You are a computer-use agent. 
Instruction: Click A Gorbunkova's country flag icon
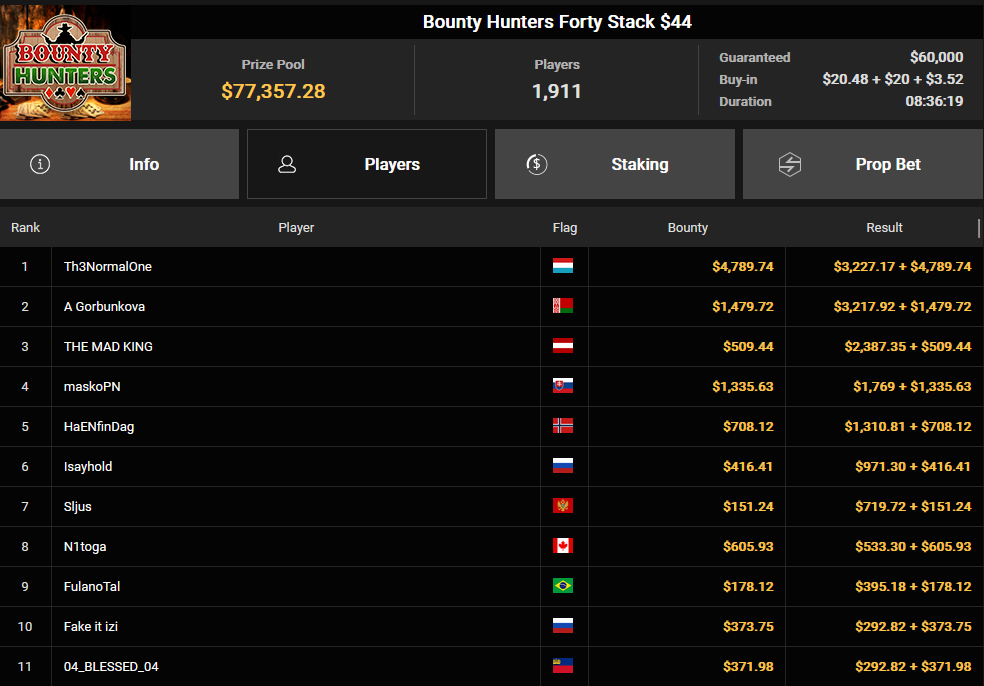pyautogui.click(x=563, y=306)
